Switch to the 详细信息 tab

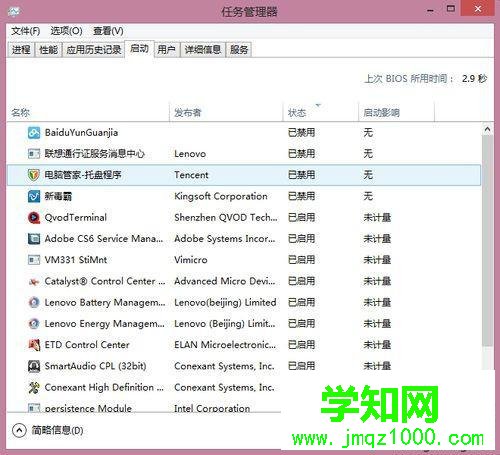[203, 50]
